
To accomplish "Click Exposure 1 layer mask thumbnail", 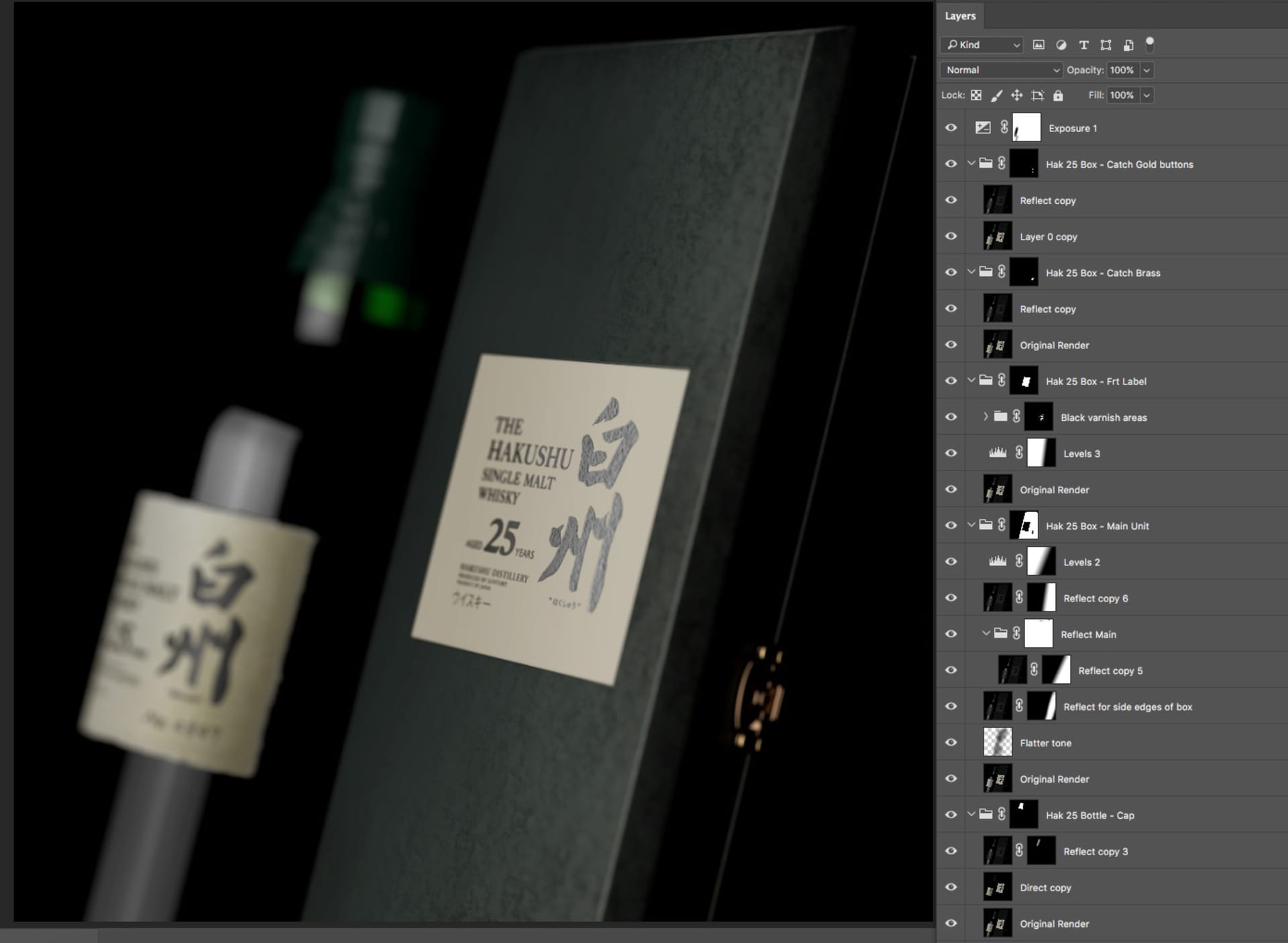I will pos(1026,128).
